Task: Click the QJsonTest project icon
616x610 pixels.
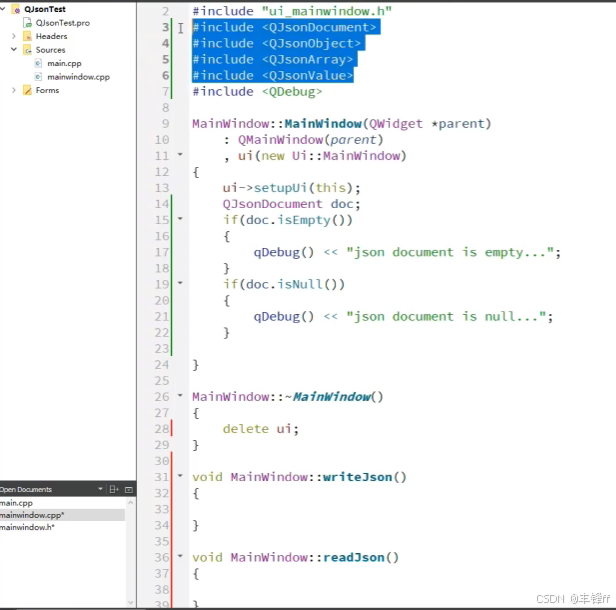Action: coord(16,9)
